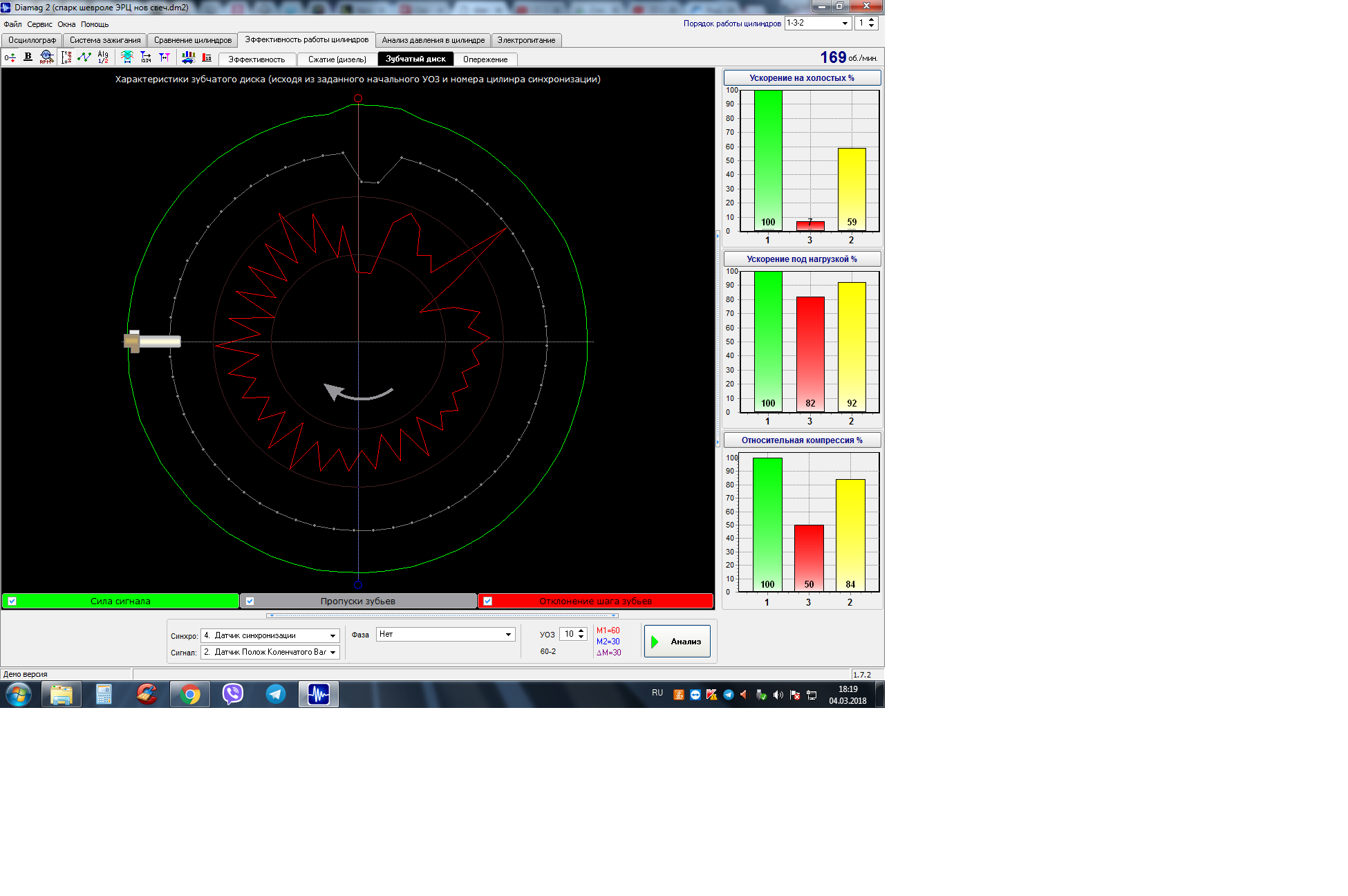Increase the УОЗ value with up arrow

(581, 631)
